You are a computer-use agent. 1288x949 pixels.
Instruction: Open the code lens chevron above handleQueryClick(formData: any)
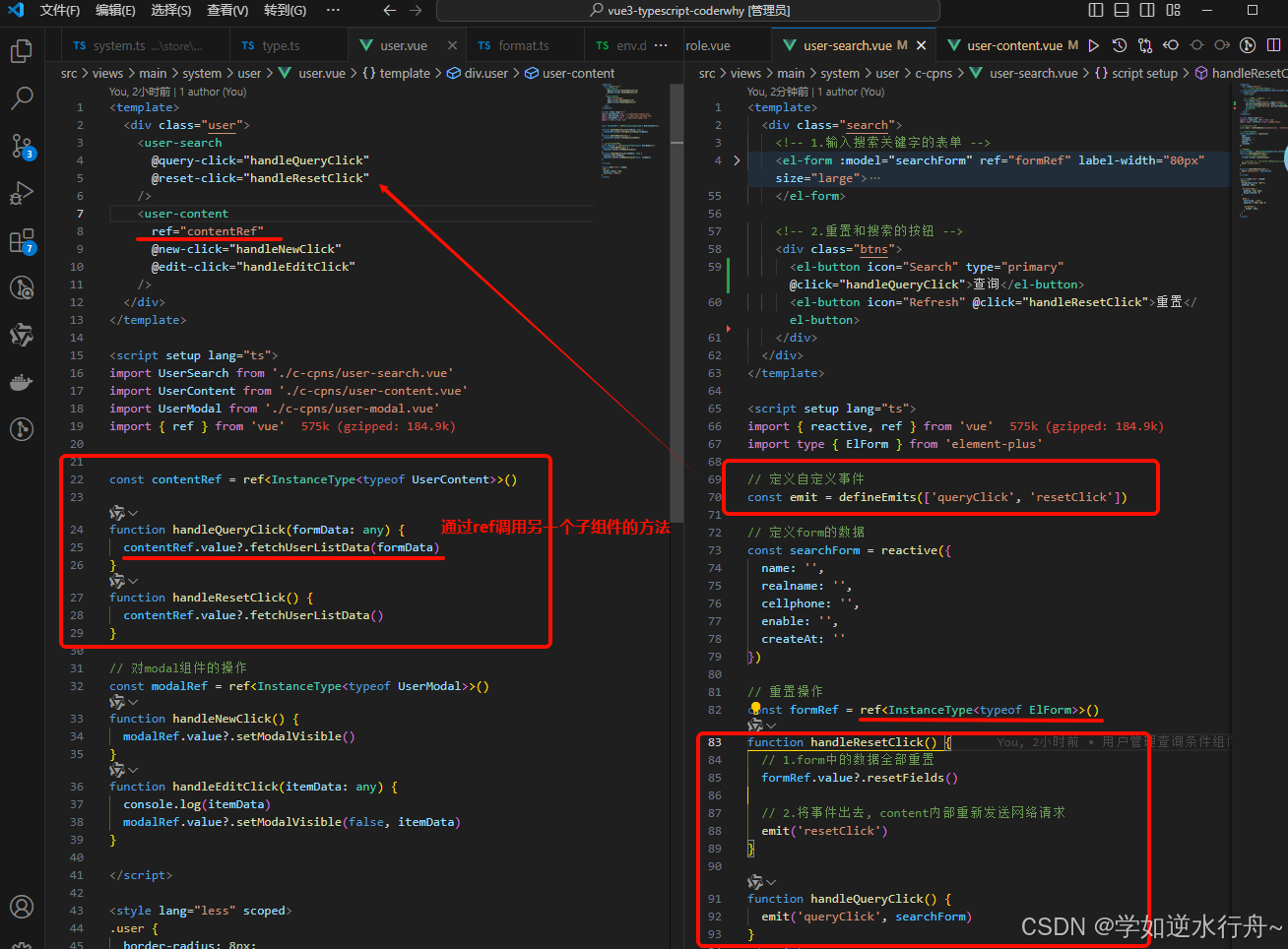coord(133,513)
